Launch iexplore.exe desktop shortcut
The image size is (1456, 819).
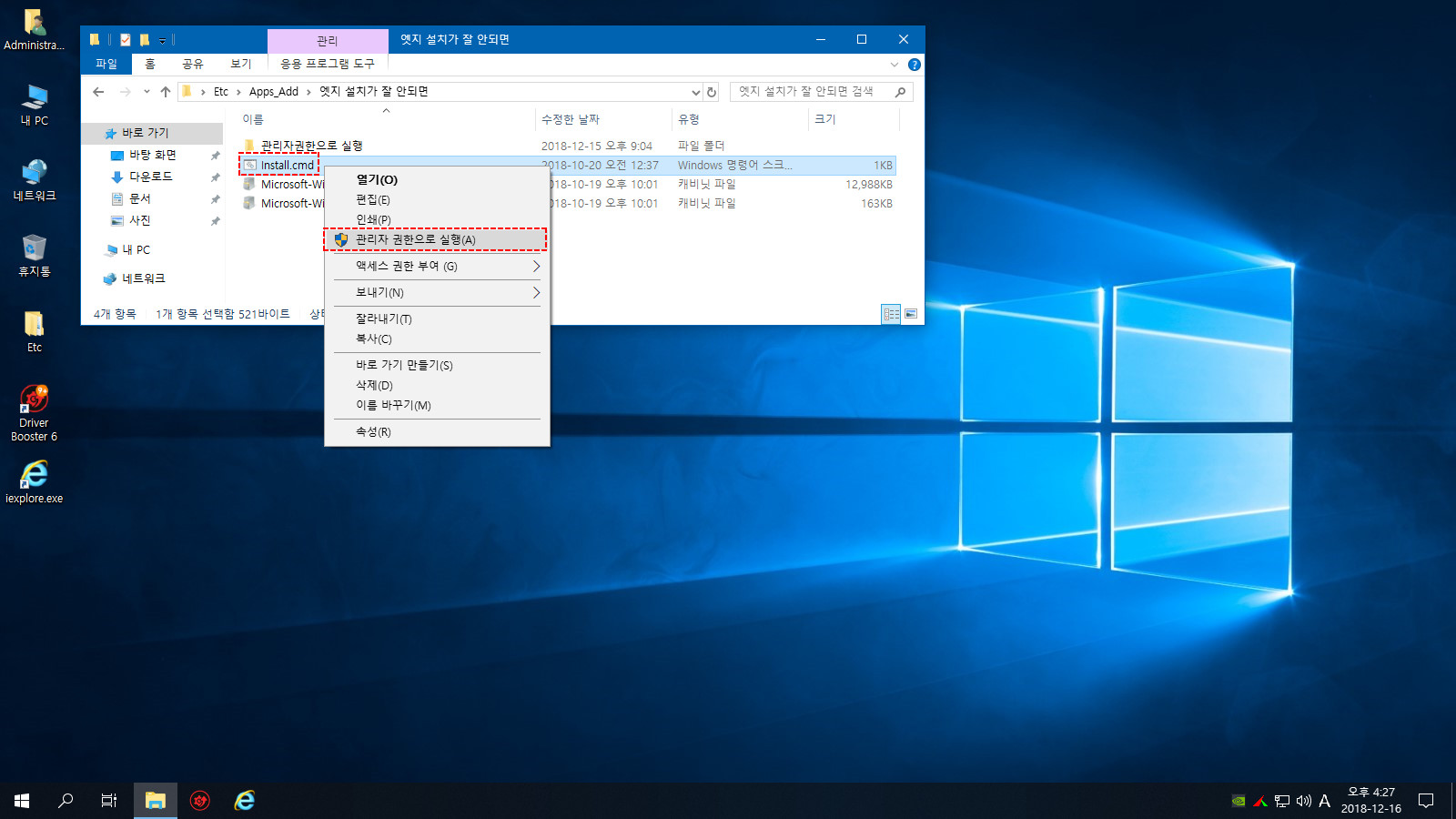coord(34,481)
